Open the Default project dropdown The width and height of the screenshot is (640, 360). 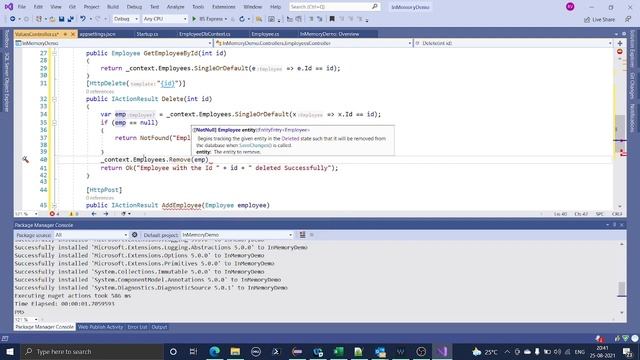pos(237,235)
